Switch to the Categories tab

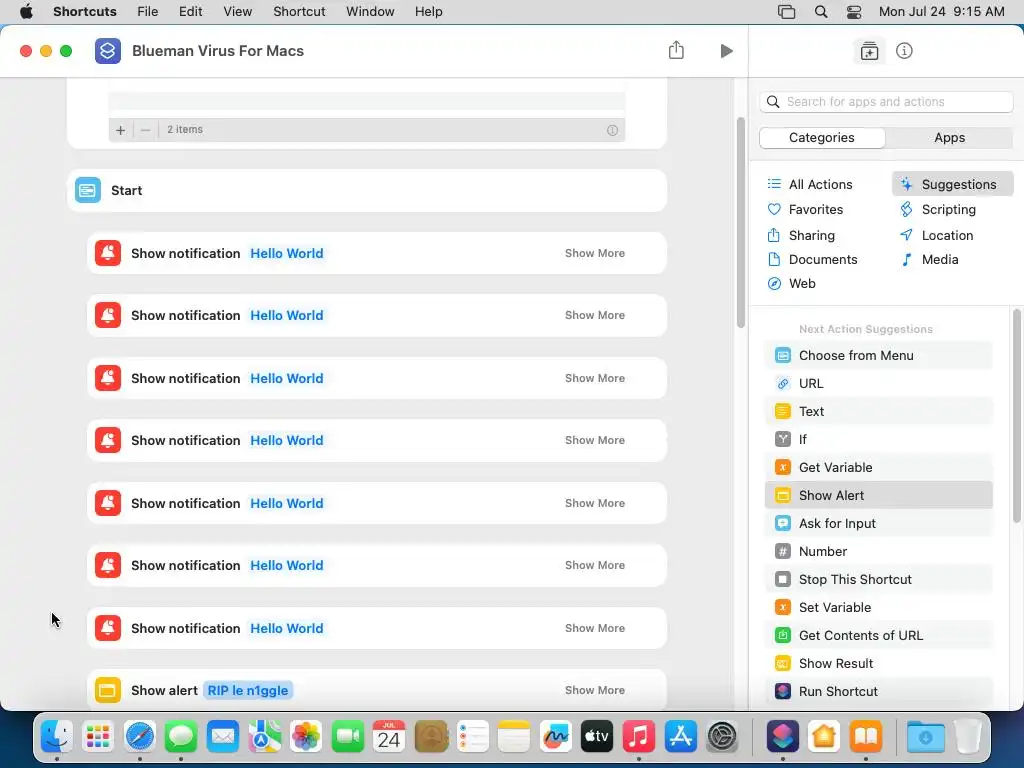click(822, 138)
